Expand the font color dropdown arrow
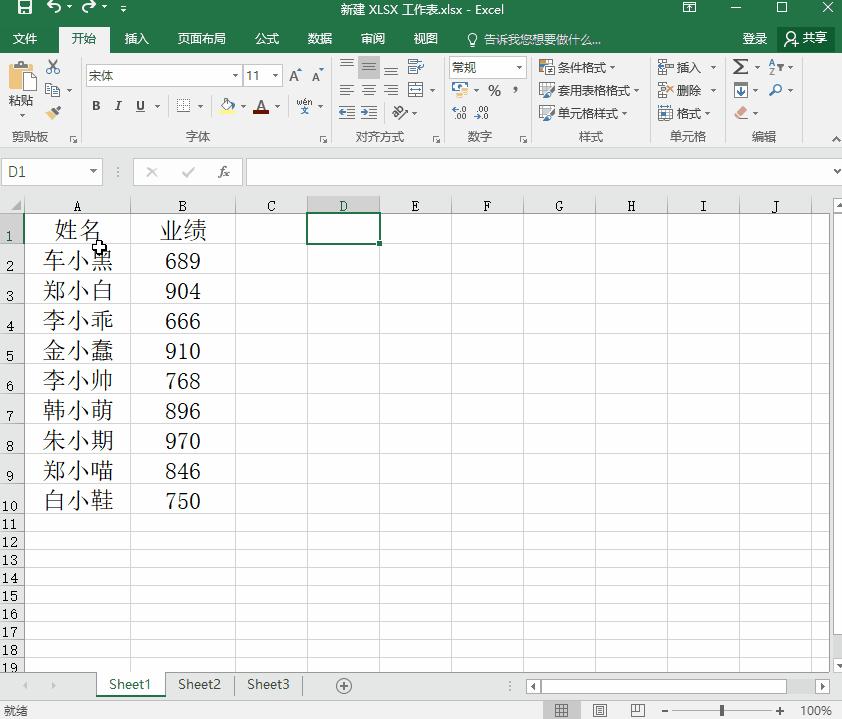 (x=276, y=107)
